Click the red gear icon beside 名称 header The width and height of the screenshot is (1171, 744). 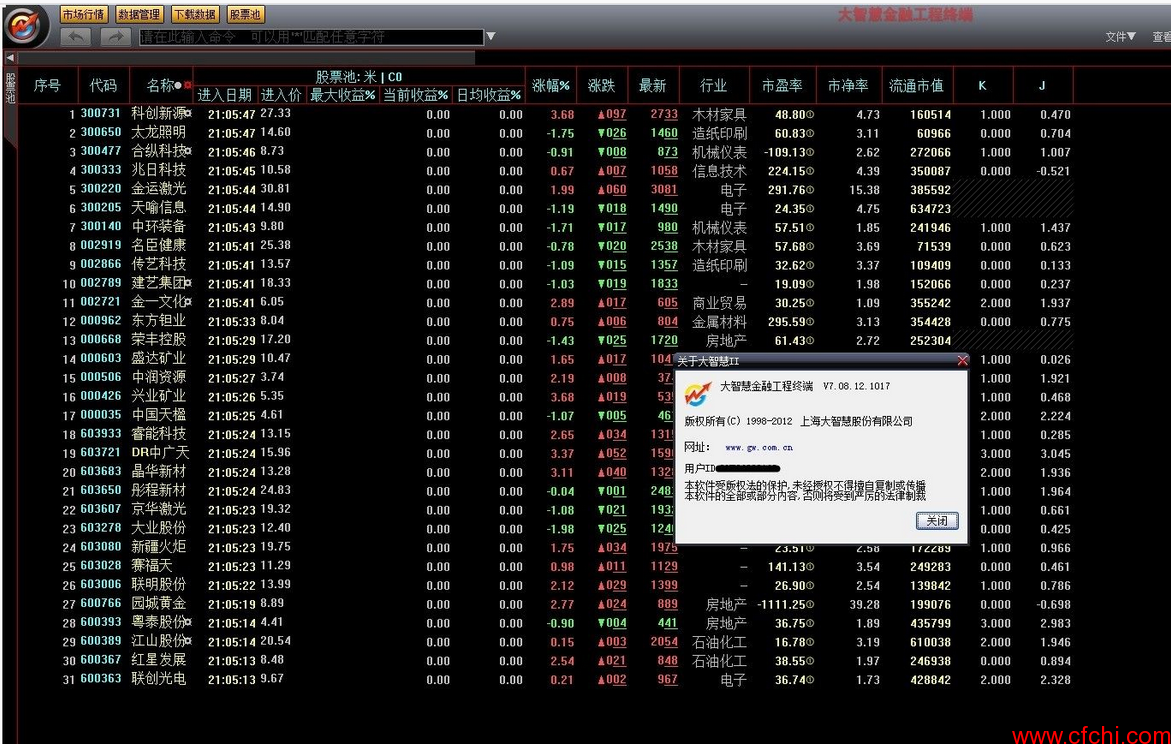point(187,85)
